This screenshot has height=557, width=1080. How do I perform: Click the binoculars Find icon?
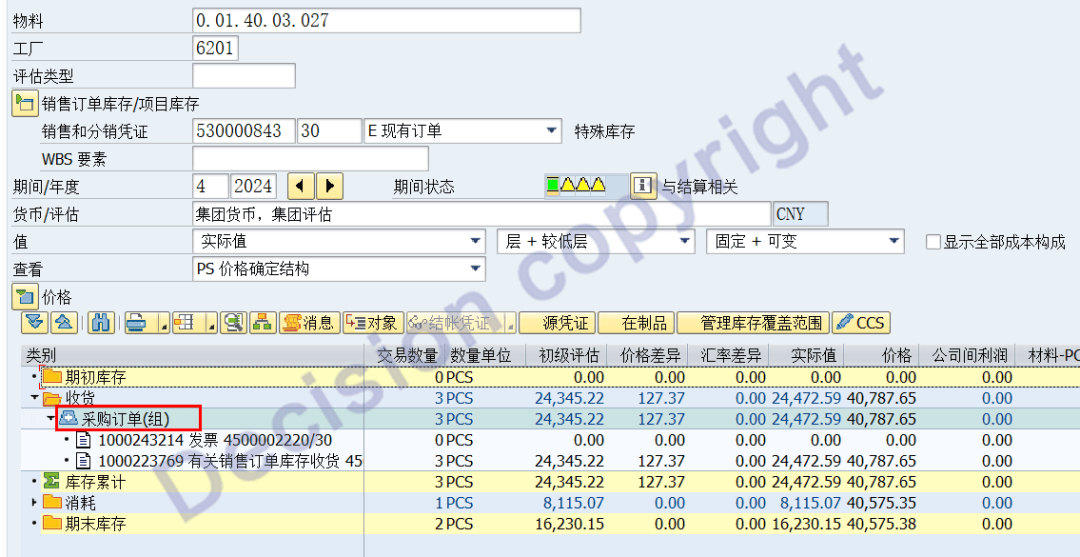[101, 322]
